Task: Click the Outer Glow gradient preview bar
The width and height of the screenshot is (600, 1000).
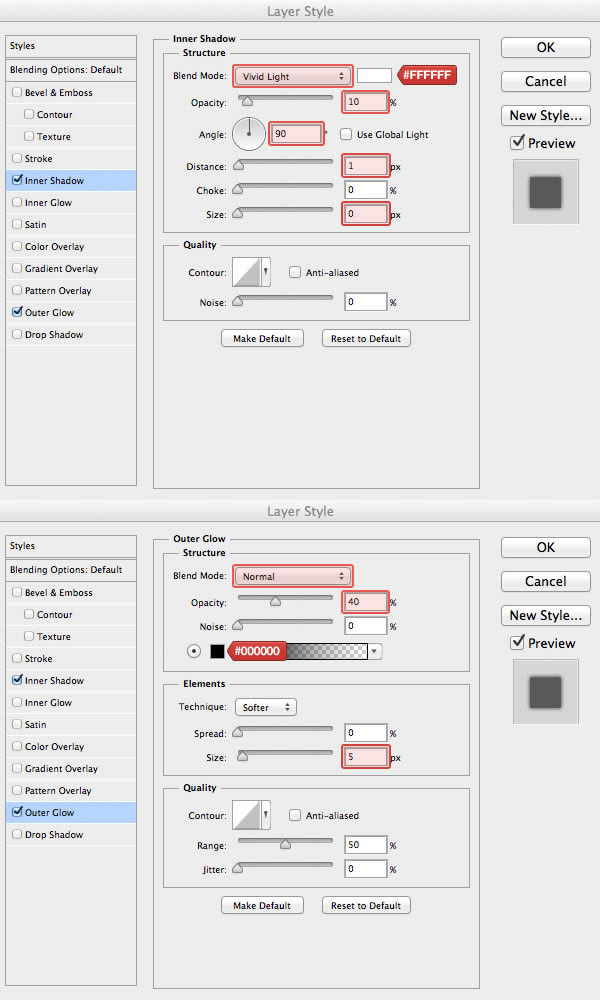Action: [326, 651]
